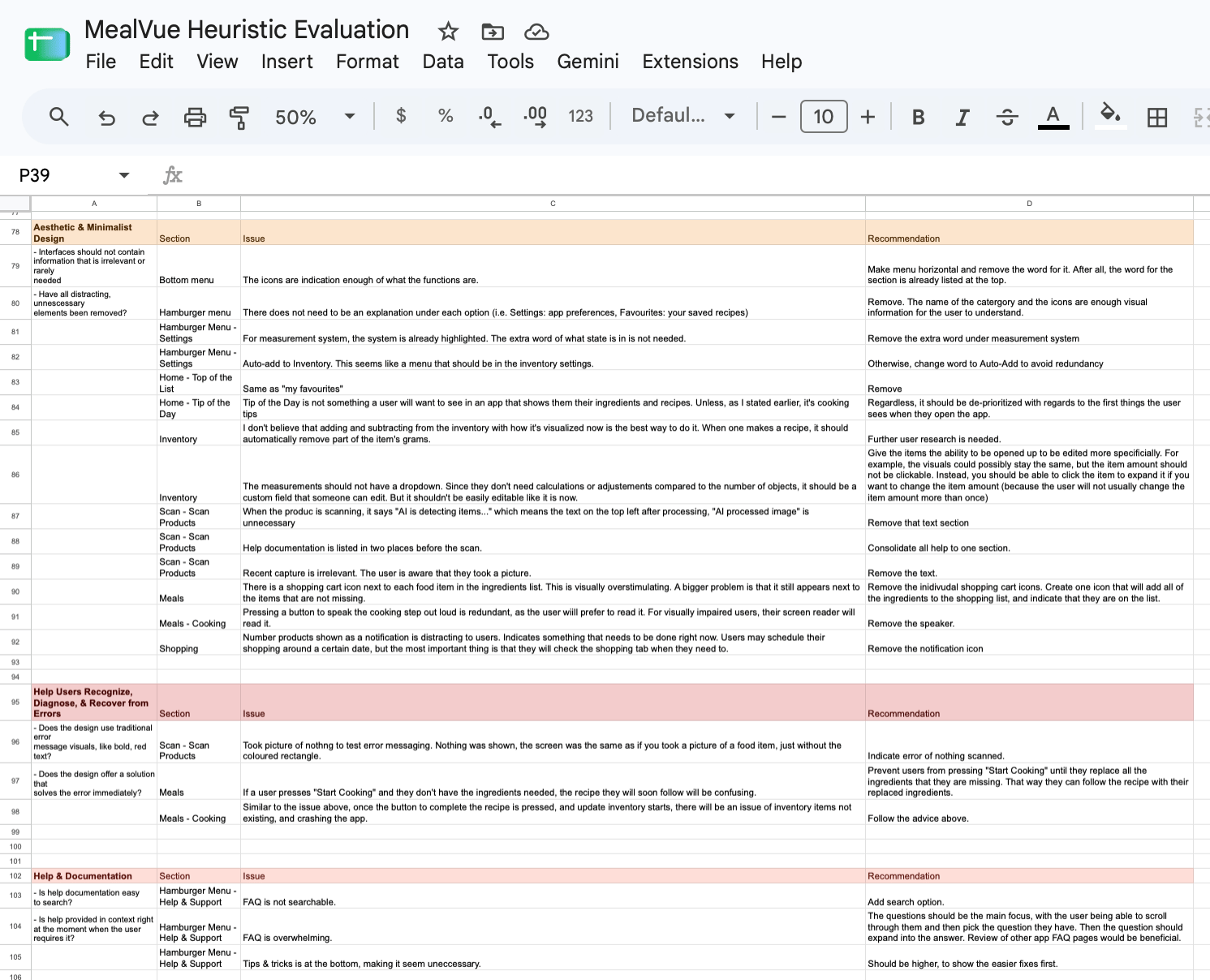Image resolution: width=1210 pixels, height=980 pixels.
Task: Open the search menus magnifier
Action: [x=58, y=117]
